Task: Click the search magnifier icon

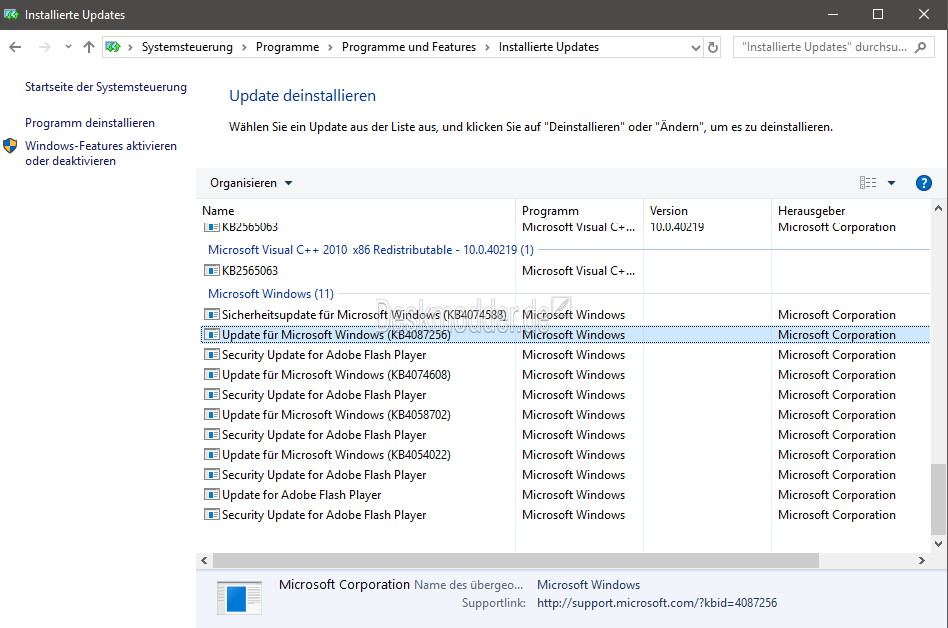Action: (x=920, y=47)
